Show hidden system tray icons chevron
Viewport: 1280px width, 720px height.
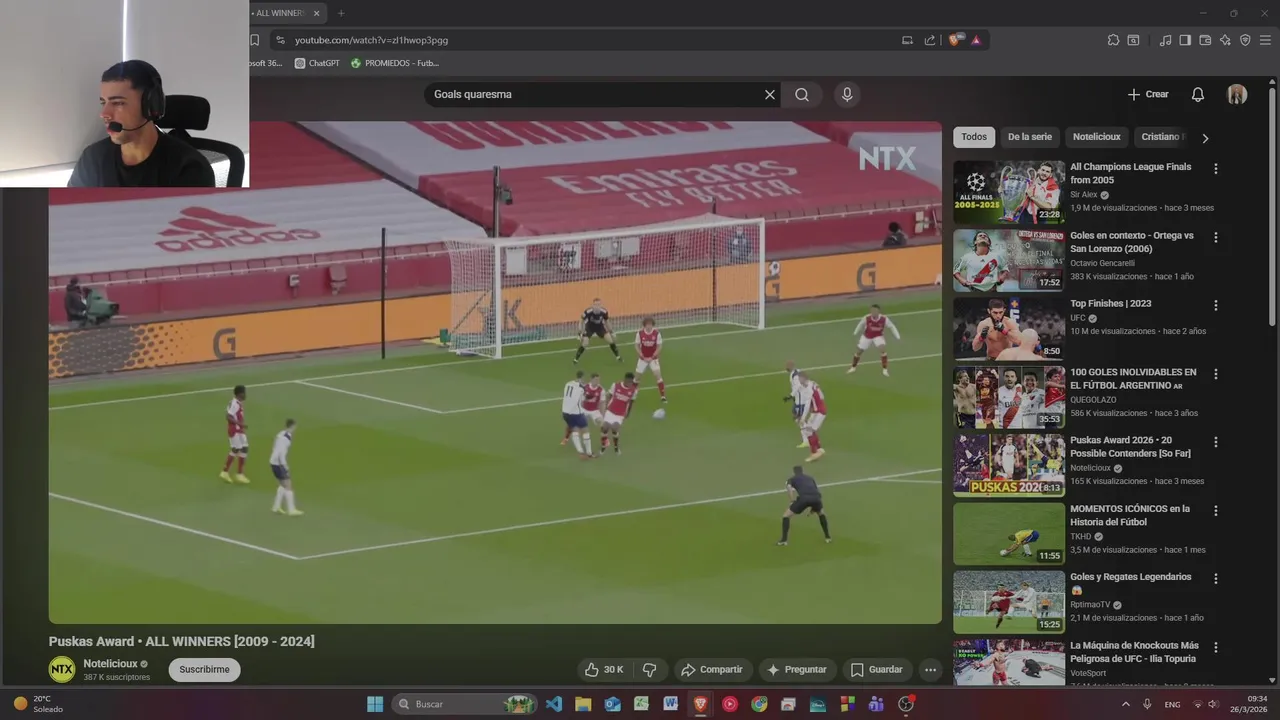(1126, 704)
